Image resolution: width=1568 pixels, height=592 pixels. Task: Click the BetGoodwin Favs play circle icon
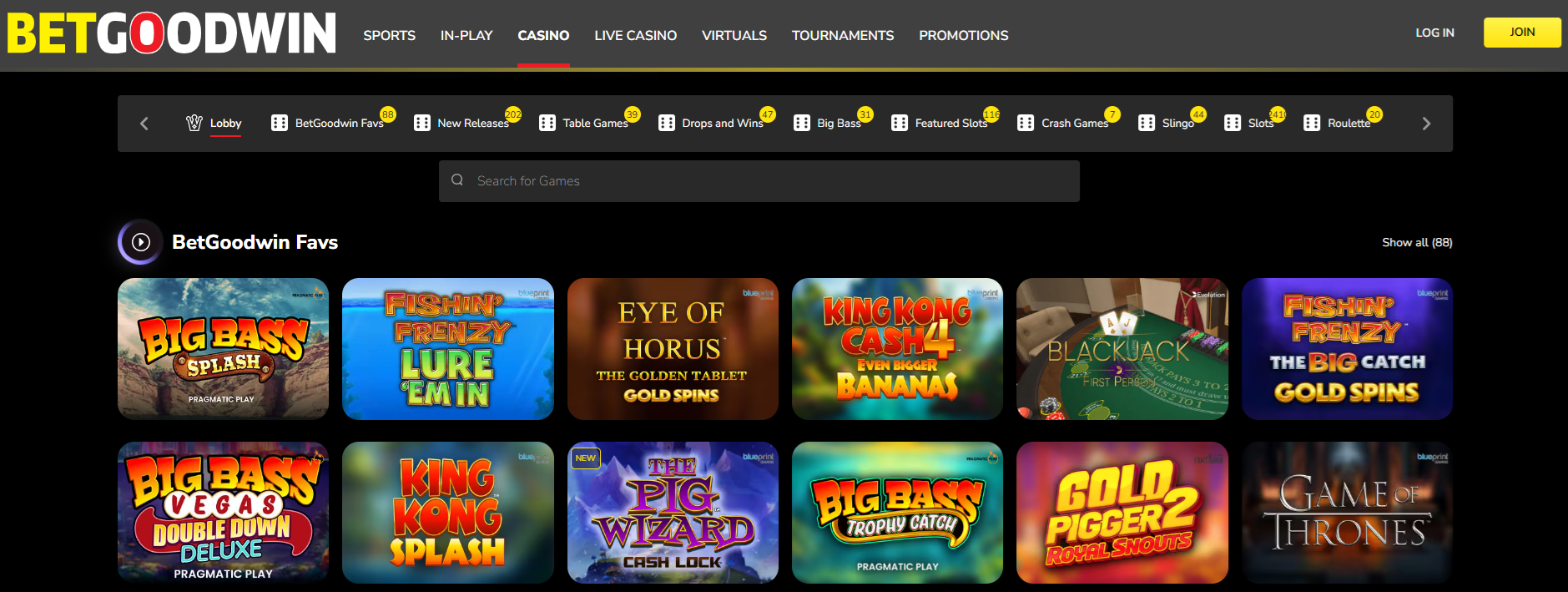click(x=141, y=242)
